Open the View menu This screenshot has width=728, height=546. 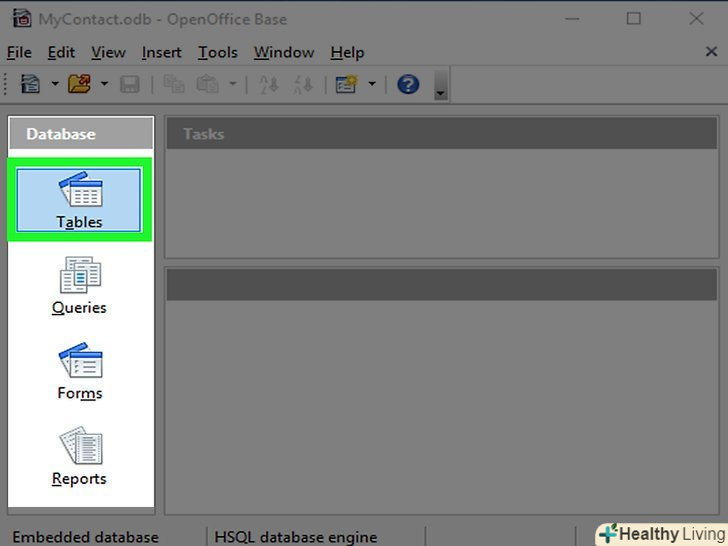[108, 52]
